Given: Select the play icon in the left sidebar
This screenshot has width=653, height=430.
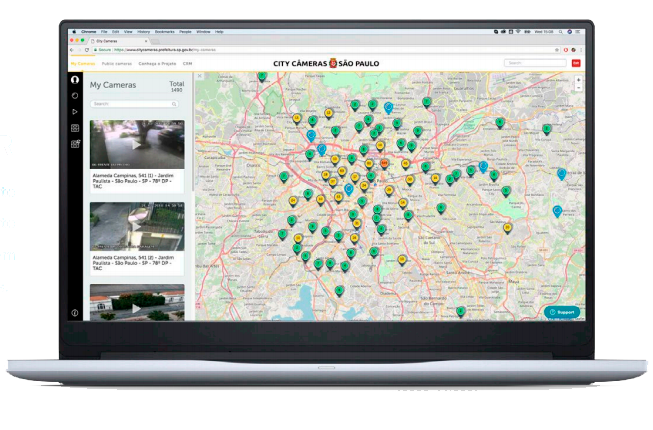Looking at the screenshot, I should [75, 112].
